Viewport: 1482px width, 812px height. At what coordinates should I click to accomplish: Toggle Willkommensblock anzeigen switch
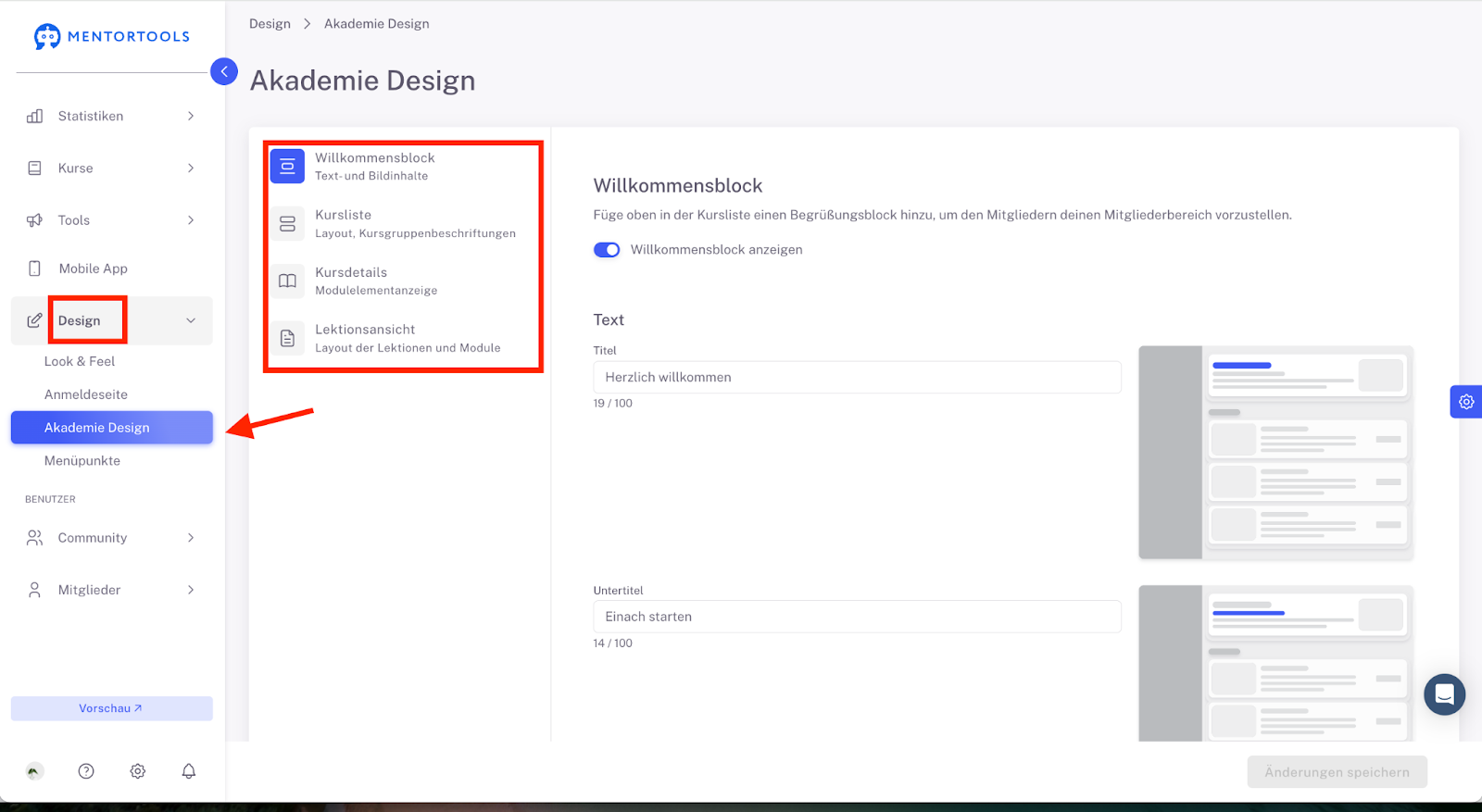(607, 250)
